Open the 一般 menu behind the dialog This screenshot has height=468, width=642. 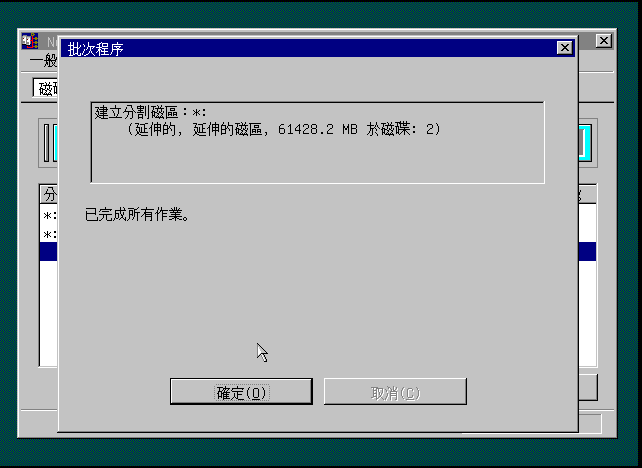pos(43,61)
